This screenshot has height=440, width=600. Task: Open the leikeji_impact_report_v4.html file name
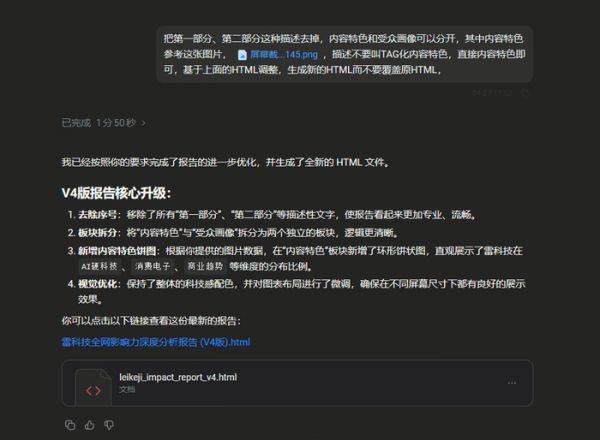[x=178, y=377]
